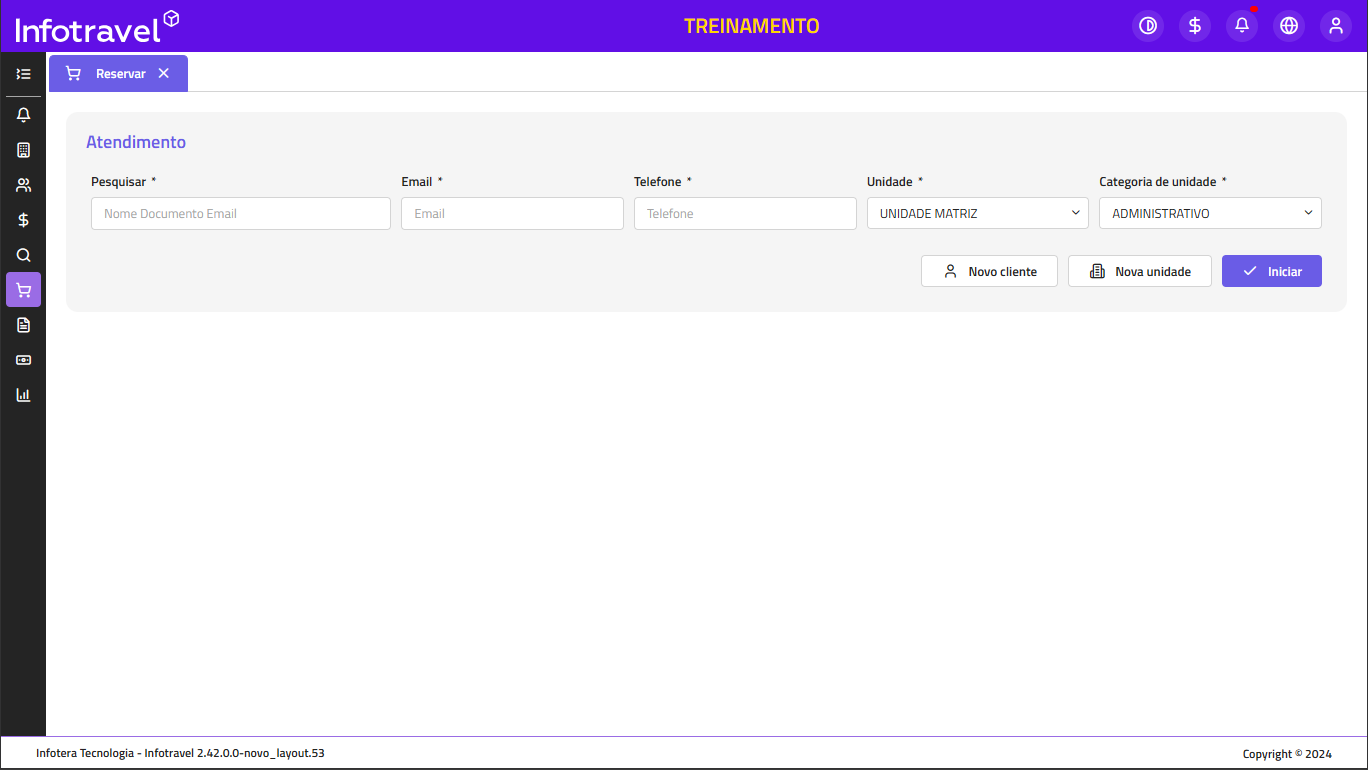Open the people icon in sidebar
Screen dimensions: 1368x770
pos(24,185)
